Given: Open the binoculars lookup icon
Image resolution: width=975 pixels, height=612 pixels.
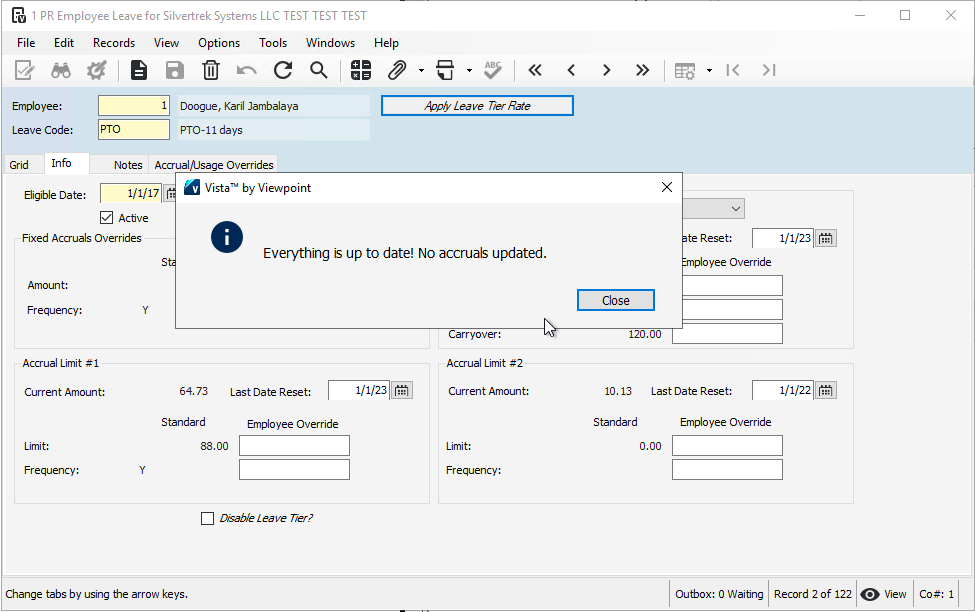Looking at the screenshot, I should (60, 70).
